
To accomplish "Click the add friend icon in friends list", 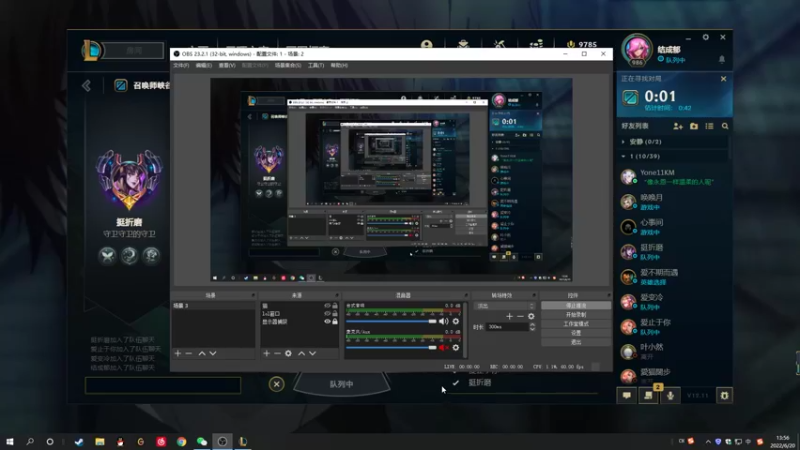I will pyautogui.click(x=678, y=126).
